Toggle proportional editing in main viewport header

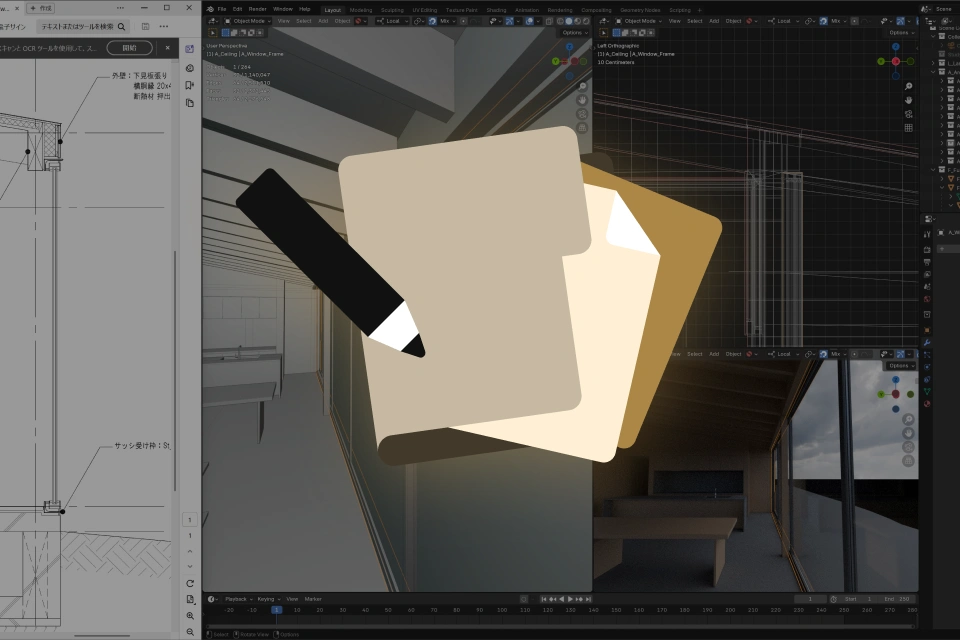[x=463, y=21]
